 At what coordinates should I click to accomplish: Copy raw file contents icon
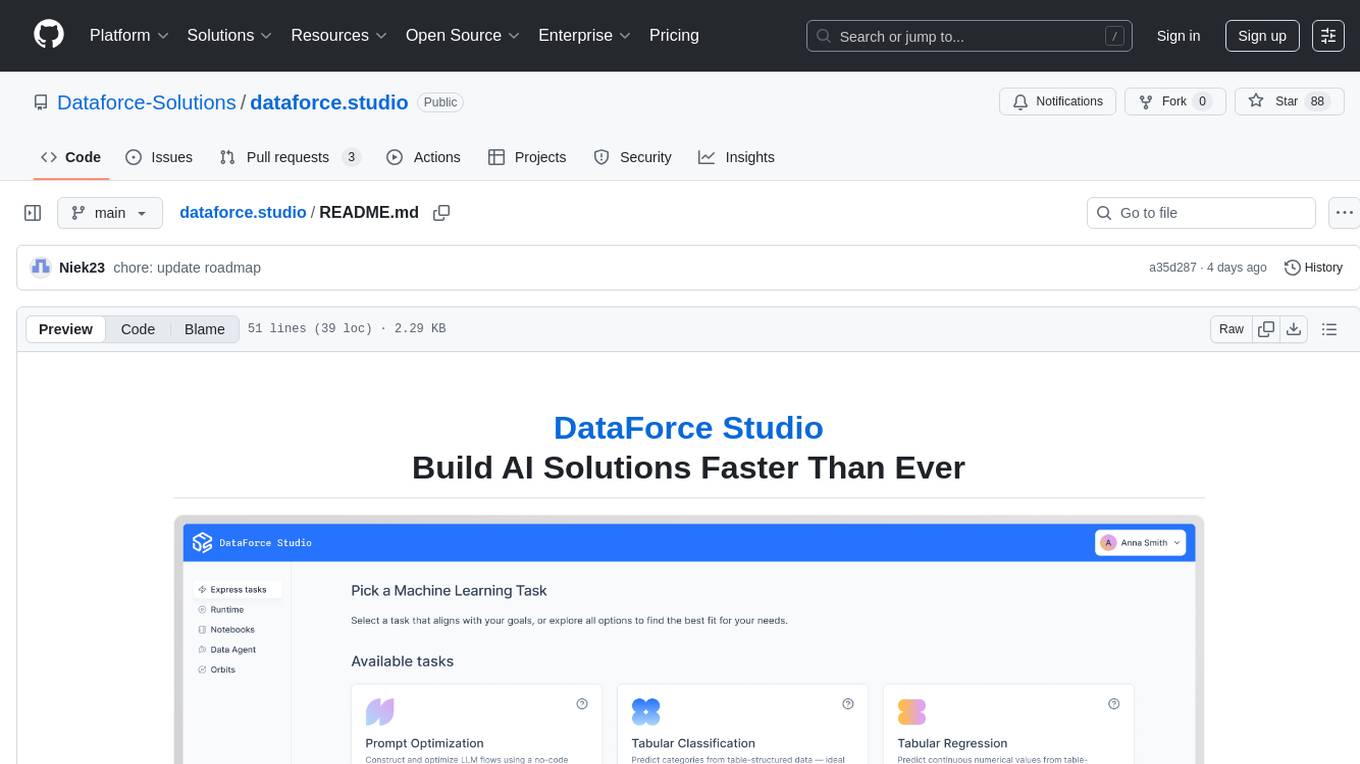pyautogui.click(x=1266, y=329)
